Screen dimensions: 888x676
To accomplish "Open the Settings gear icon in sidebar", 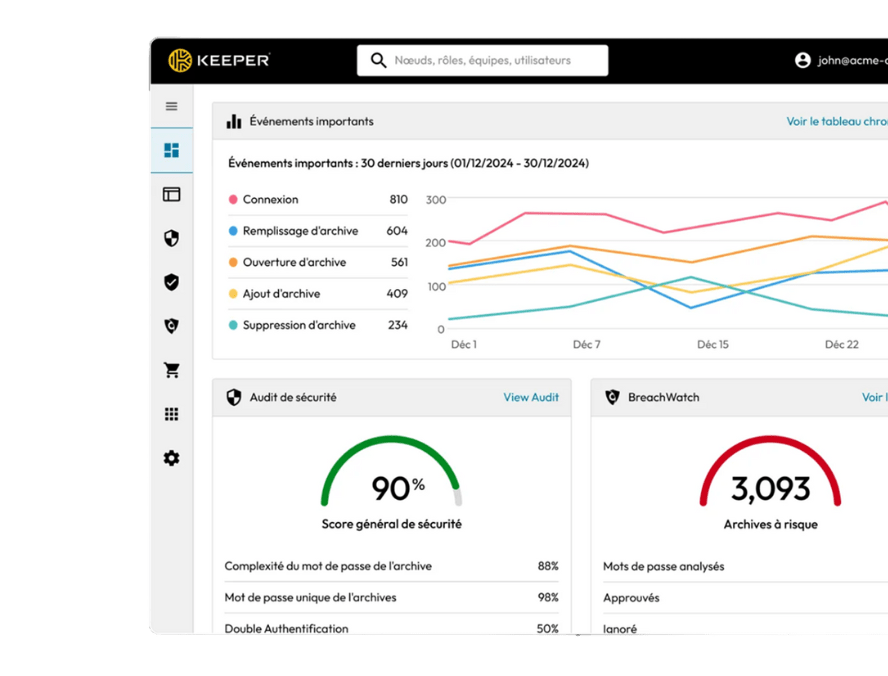I will tap(171, 458).
